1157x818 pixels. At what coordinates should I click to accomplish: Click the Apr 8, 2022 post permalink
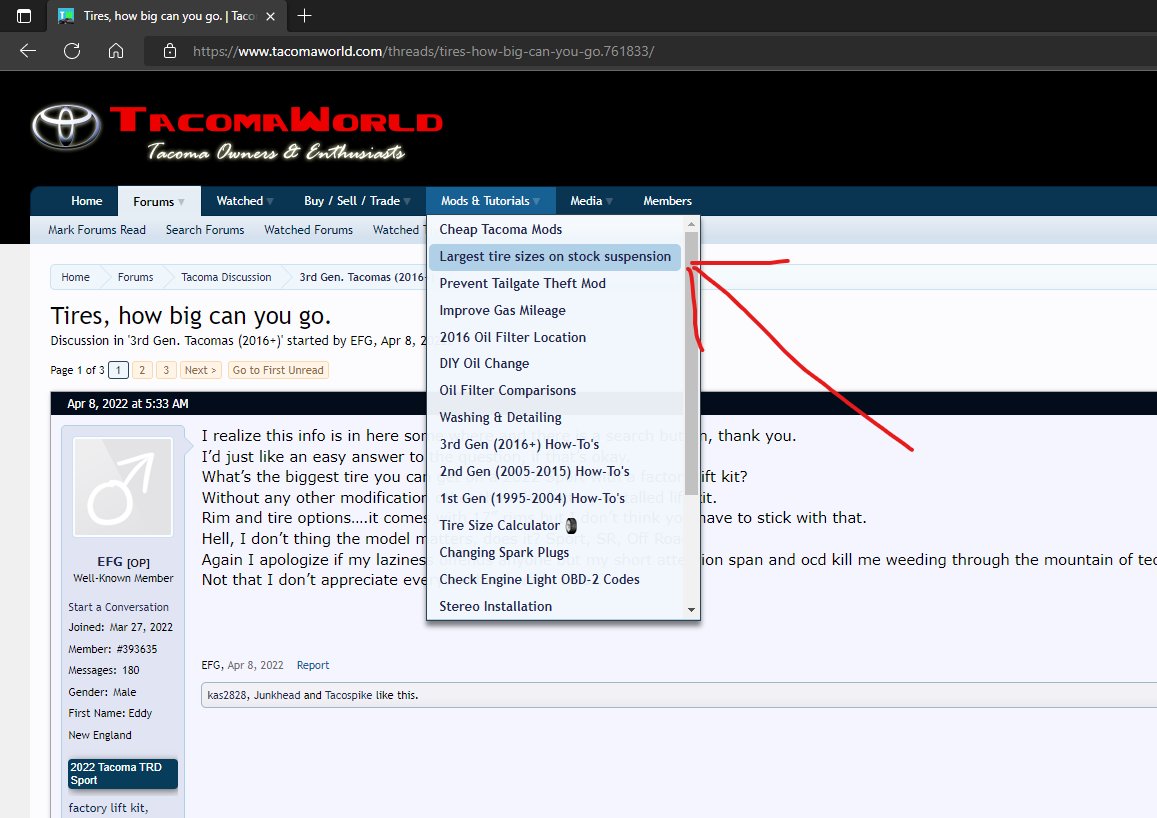(255, 665)
